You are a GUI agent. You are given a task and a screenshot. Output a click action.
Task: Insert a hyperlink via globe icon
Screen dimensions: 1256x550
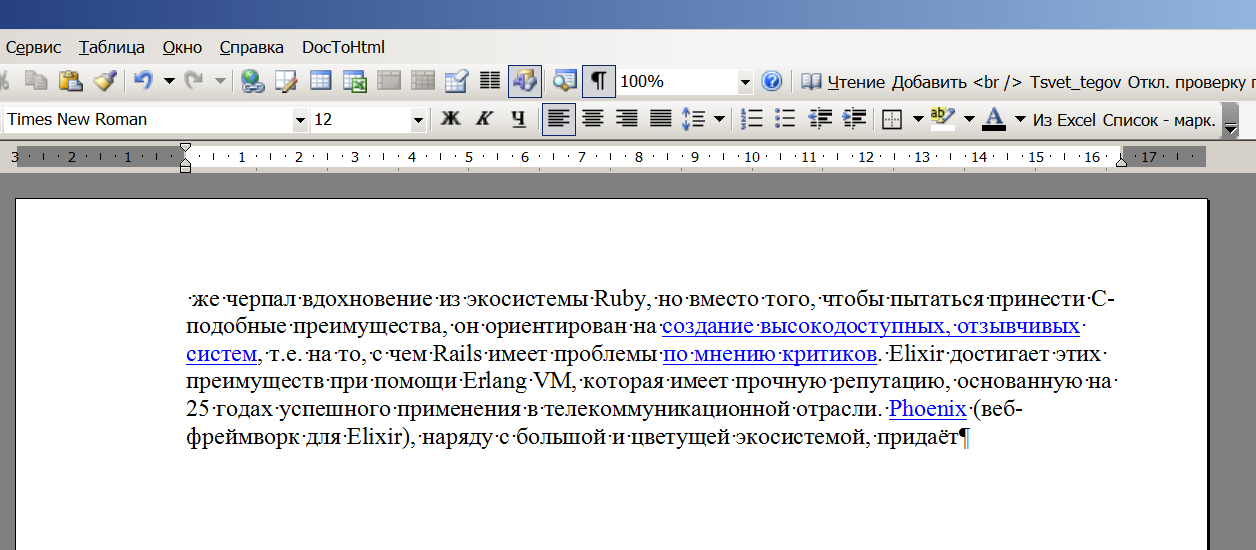(x=253, y=81)
